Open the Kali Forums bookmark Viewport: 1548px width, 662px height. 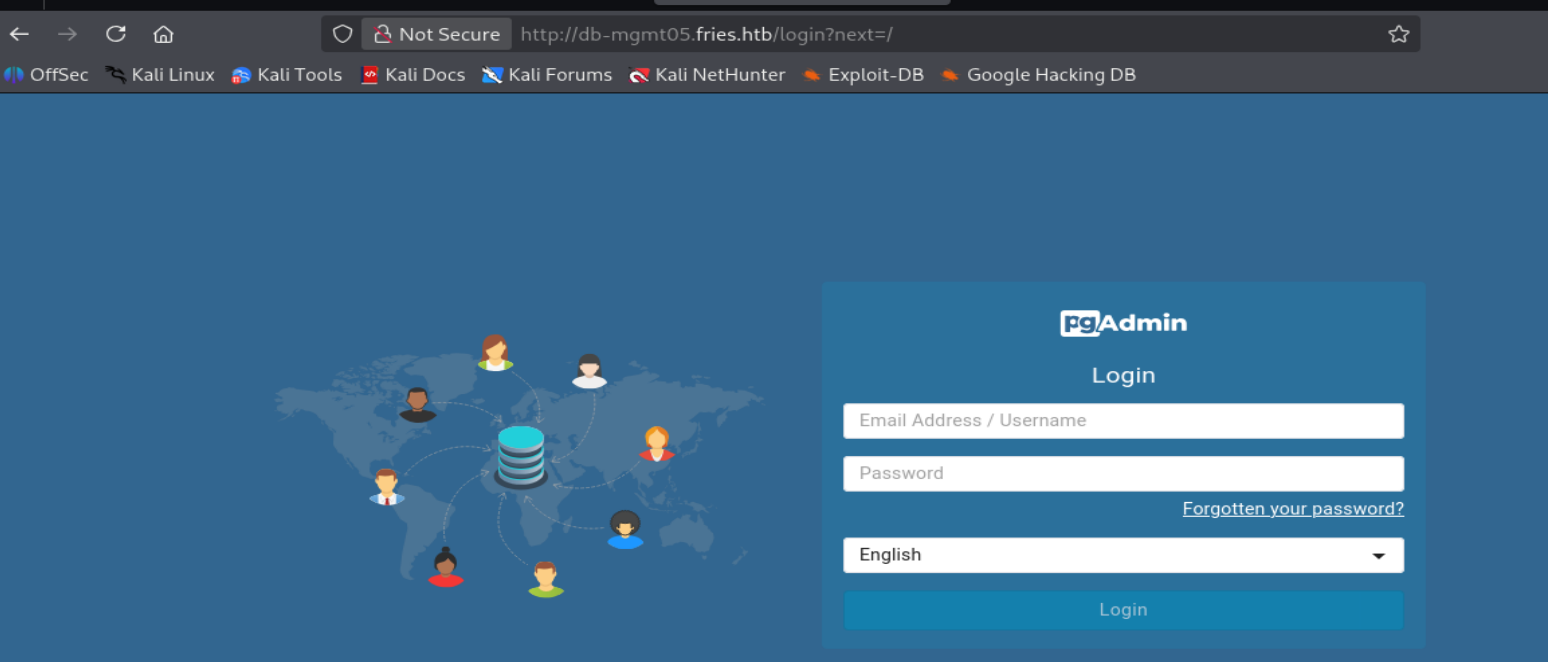pos(547,75)
